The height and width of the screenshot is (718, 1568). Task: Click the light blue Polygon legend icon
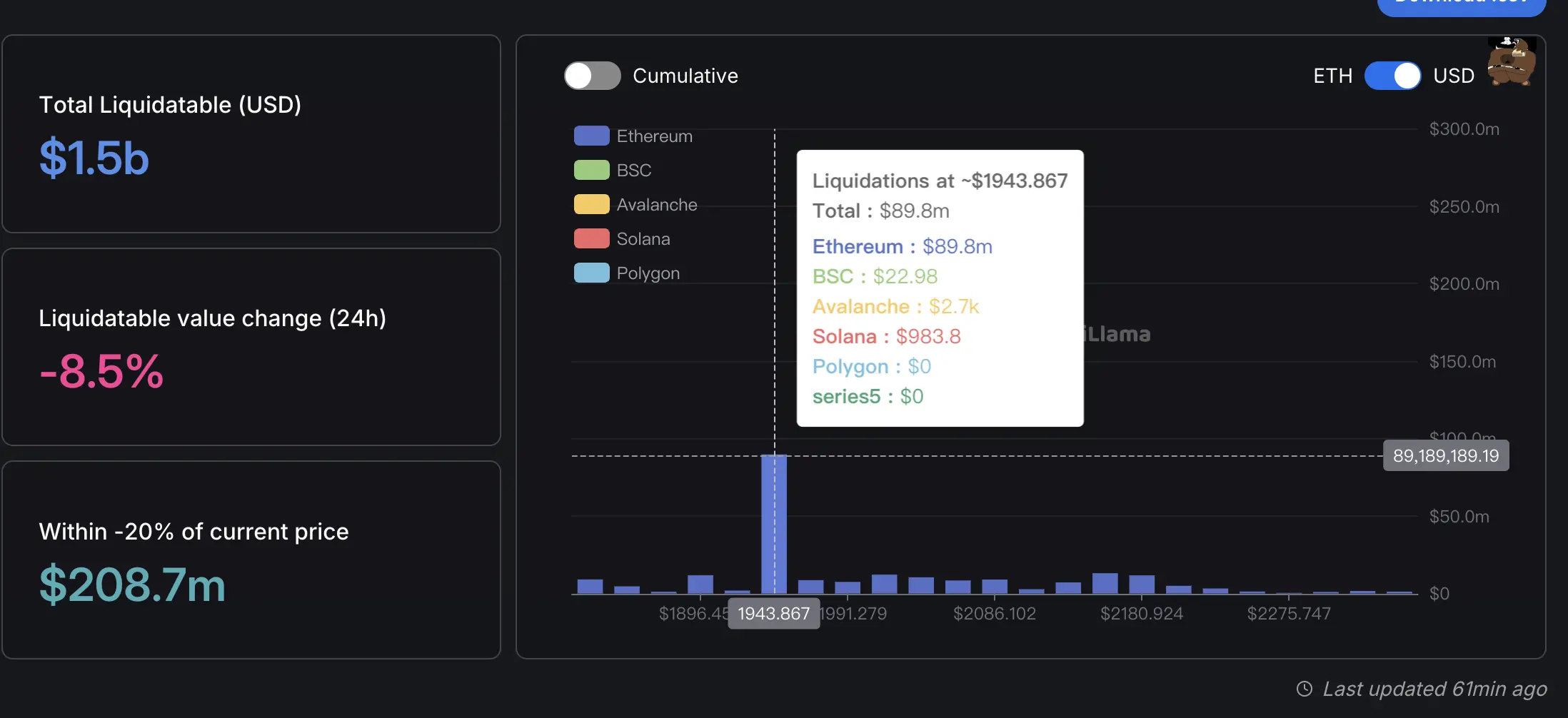(x=591, y=273)
